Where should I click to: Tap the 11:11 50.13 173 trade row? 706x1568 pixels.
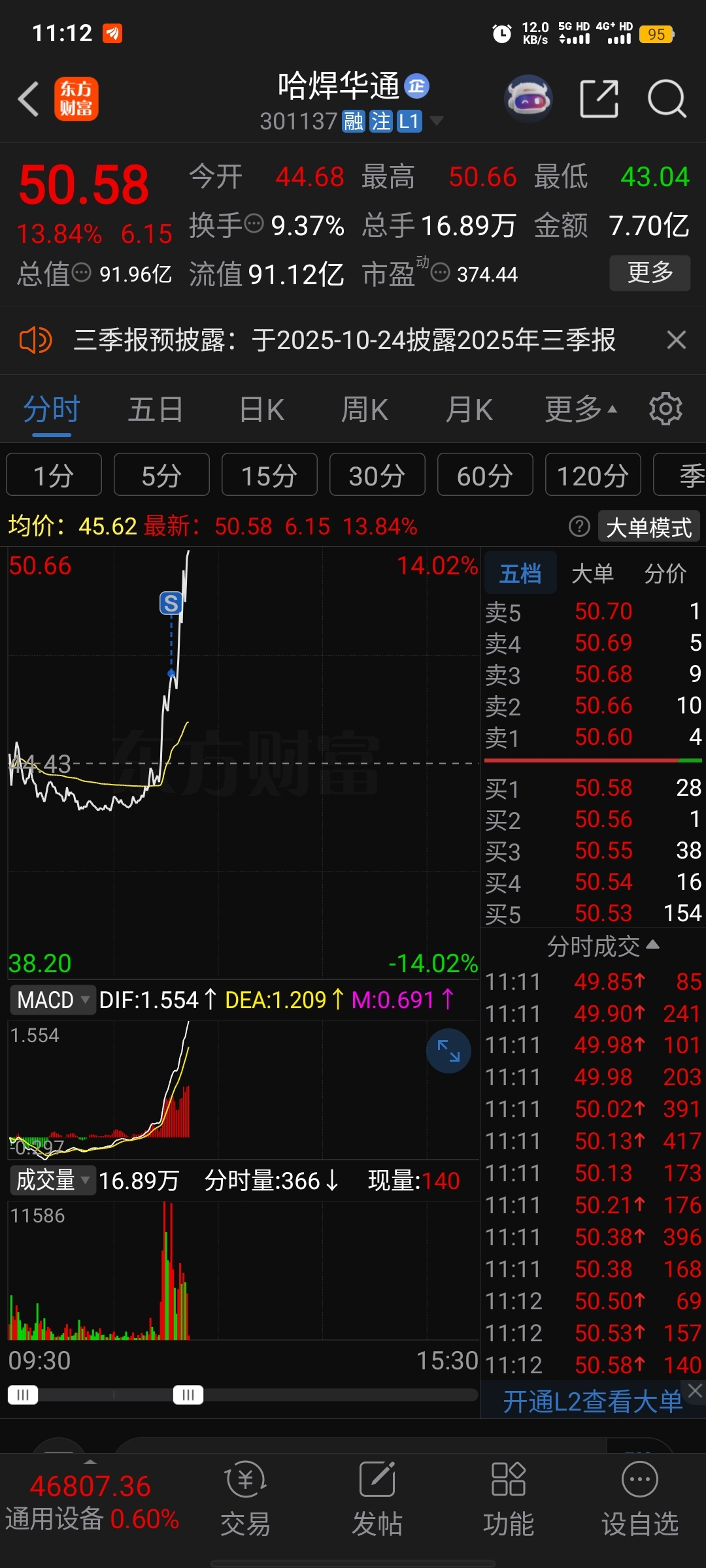click(x=594, y=1173)
